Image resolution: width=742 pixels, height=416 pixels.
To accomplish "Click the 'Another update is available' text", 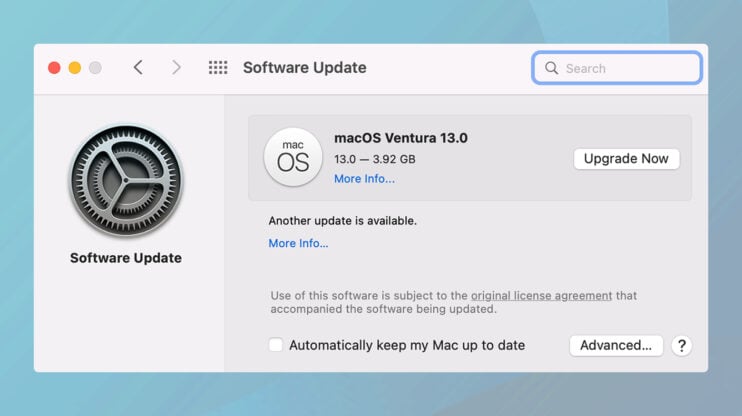I will [343, 220].
